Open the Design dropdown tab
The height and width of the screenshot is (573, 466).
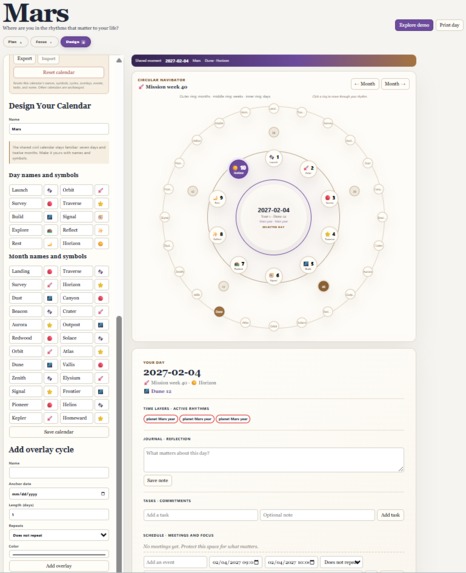[x=76, y=42]
